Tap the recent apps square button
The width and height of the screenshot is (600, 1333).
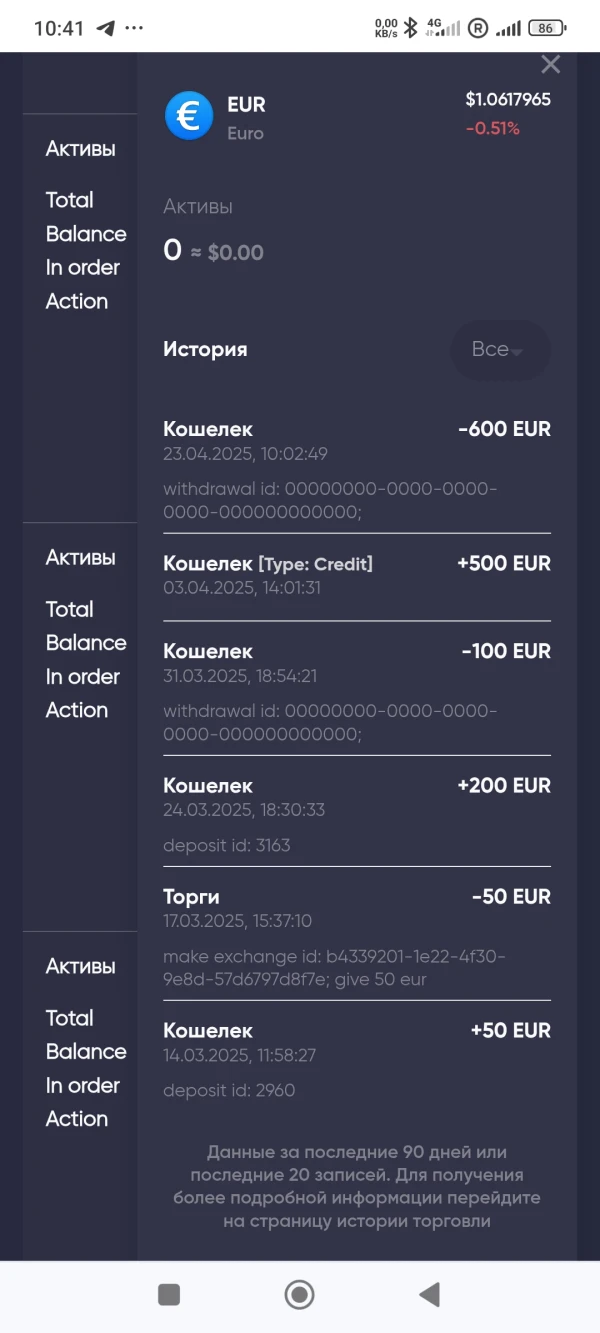(169, 1295)
